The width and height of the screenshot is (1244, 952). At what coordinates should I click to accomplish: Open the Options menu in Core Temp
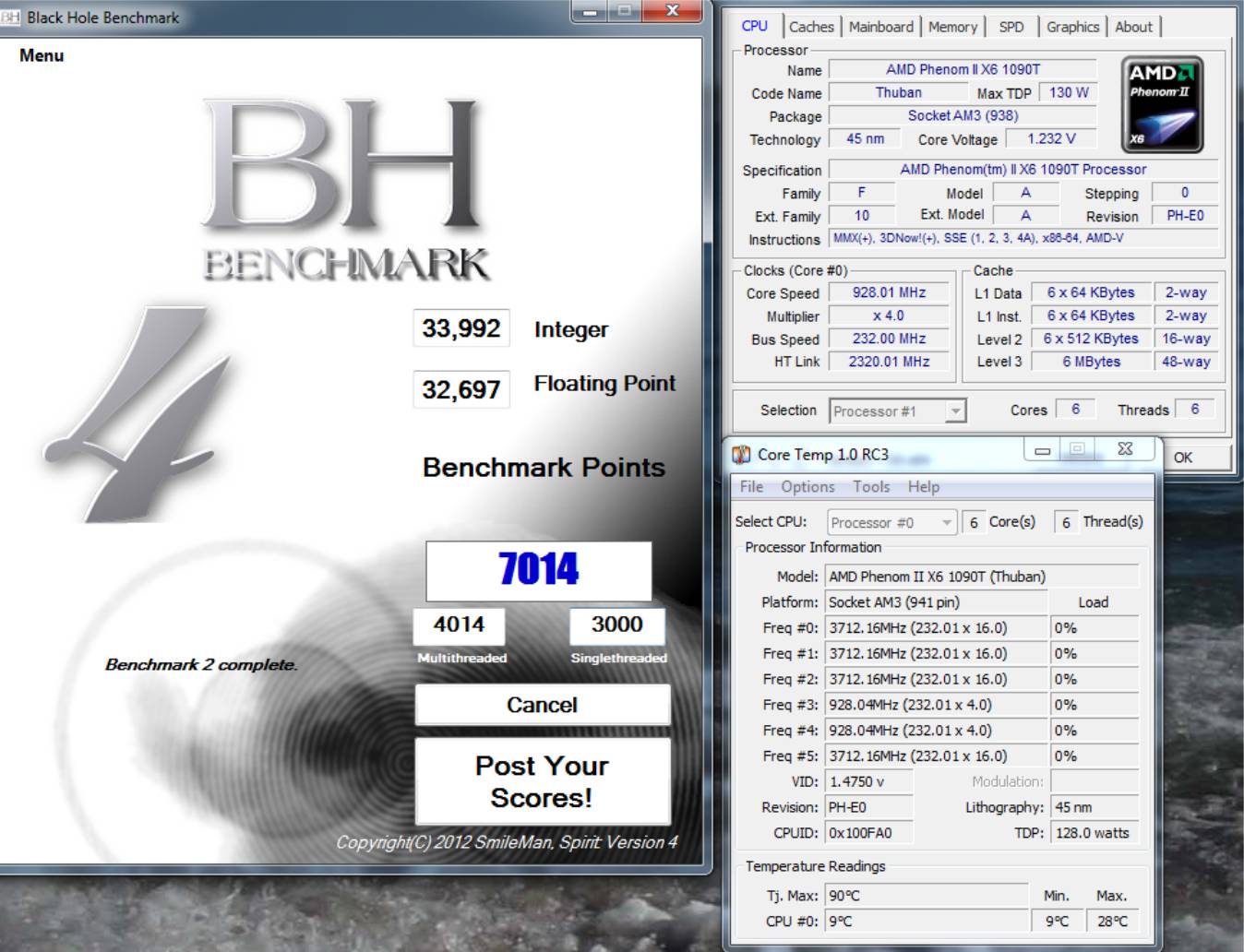tap(807, 487)
